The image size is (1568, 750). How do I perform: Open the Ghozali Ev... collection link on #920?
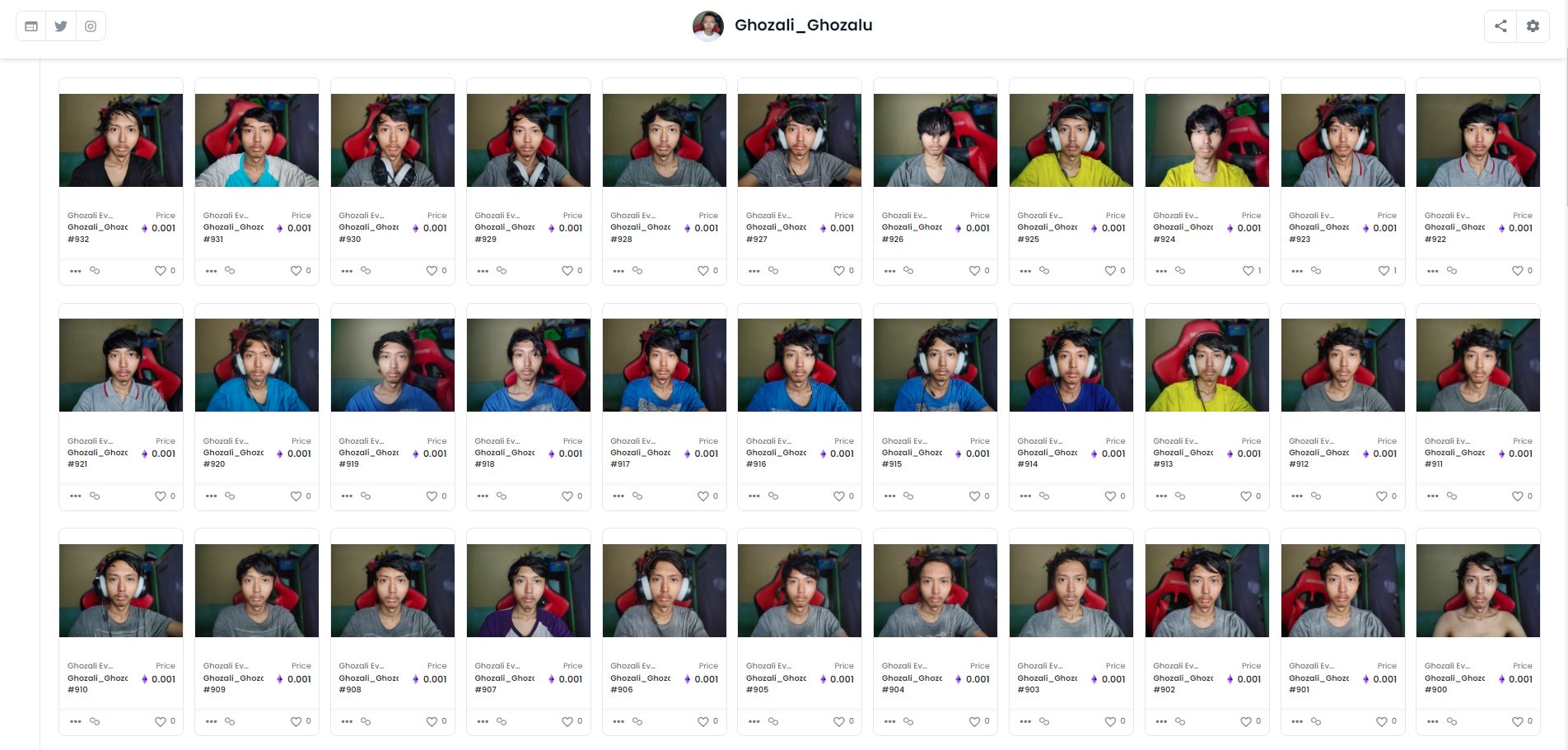tap(226, 441)
